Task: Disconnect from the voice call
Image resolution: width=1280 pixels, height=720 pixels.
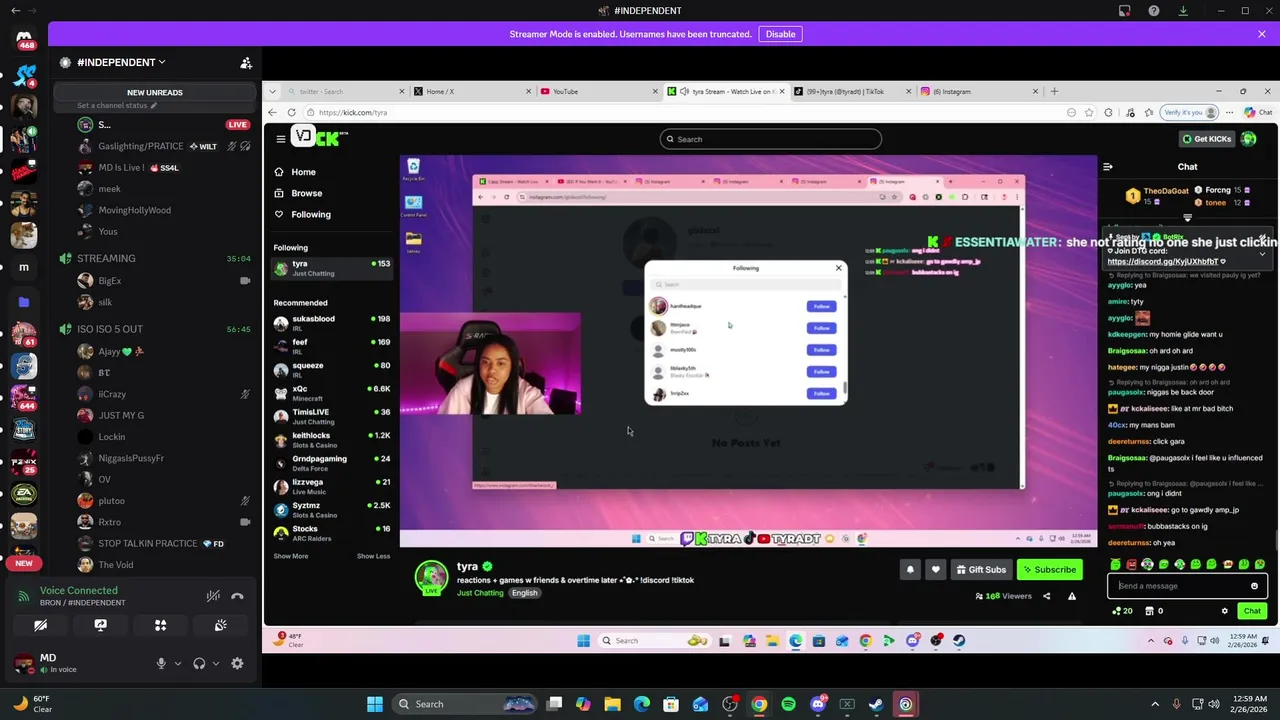Action: pos(237,596)
